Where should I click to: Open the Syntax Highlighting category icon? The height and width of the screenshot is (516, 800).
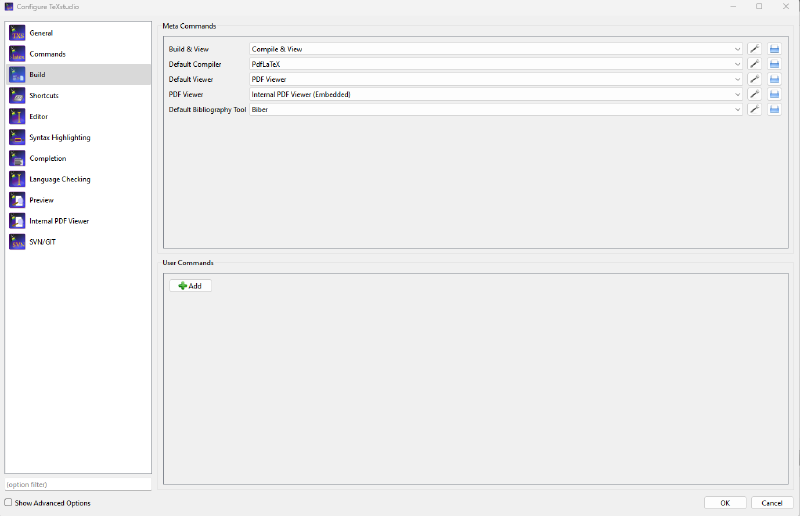17,138
